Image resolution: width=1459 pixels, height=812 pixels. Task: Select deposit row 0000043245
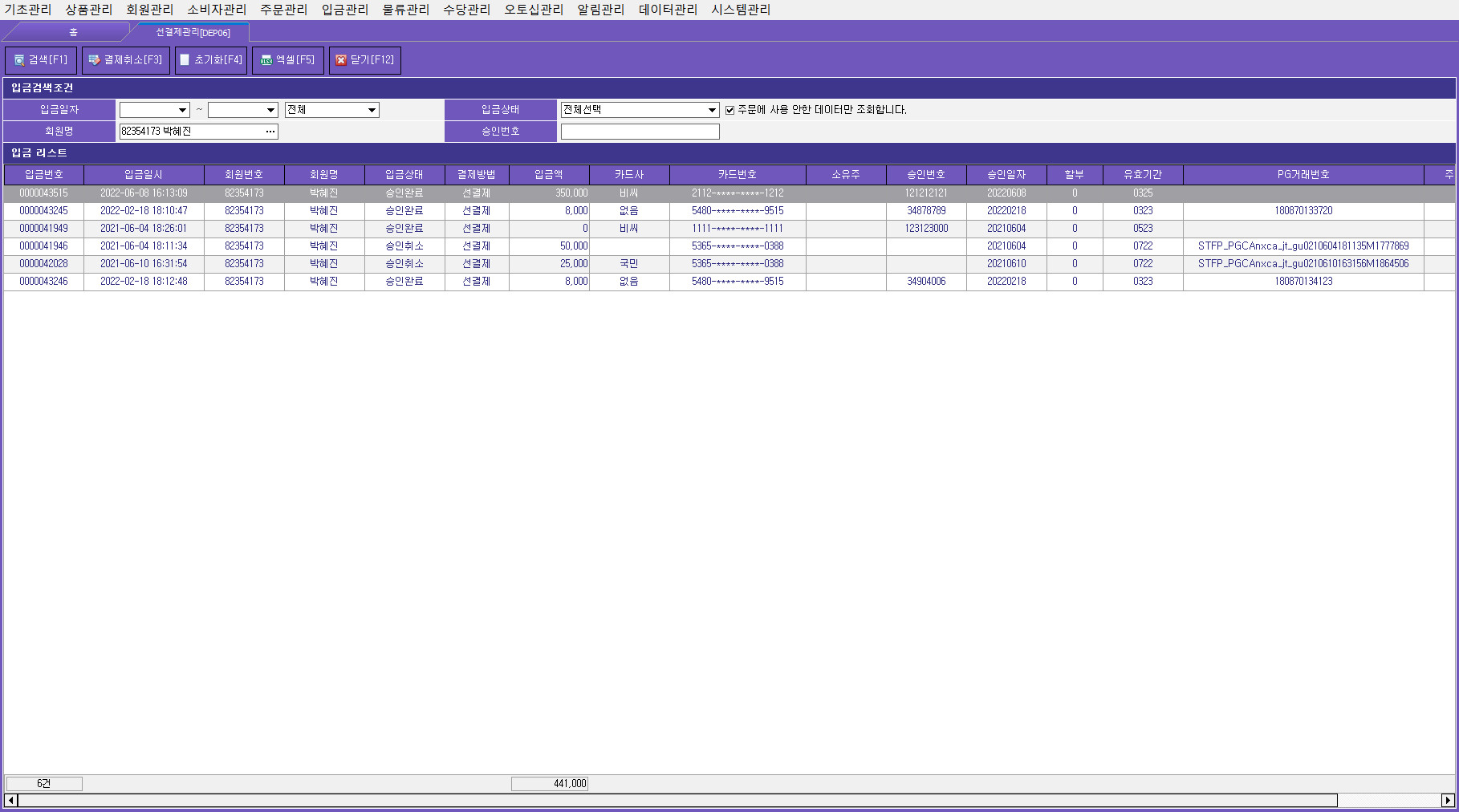43,211
